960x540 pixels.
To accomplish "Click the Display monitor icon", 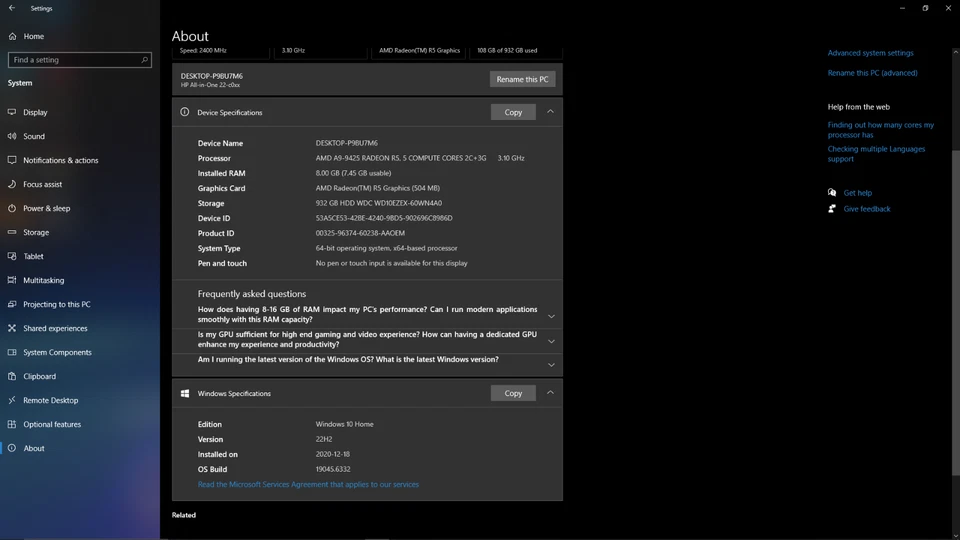I will 12,112.
